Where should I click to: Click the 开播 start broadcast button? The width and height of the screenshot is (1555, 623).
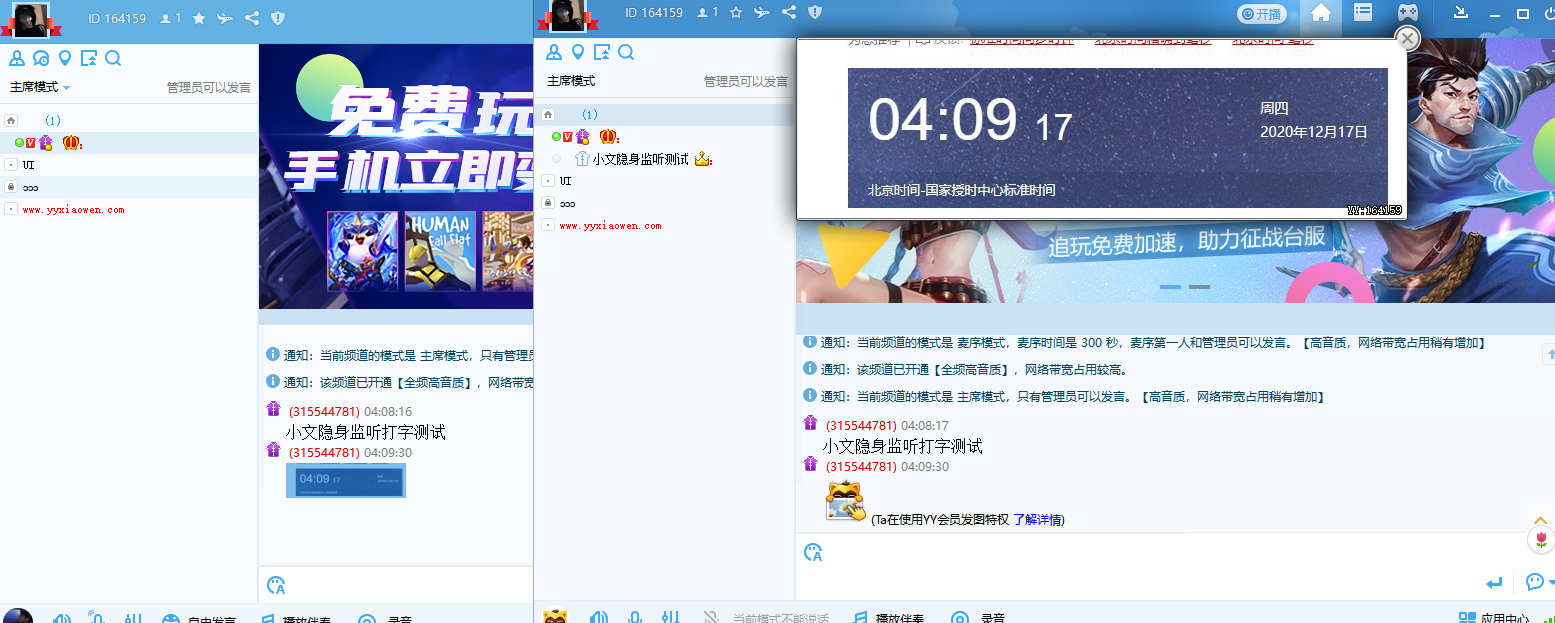(x=1262, y=14)
